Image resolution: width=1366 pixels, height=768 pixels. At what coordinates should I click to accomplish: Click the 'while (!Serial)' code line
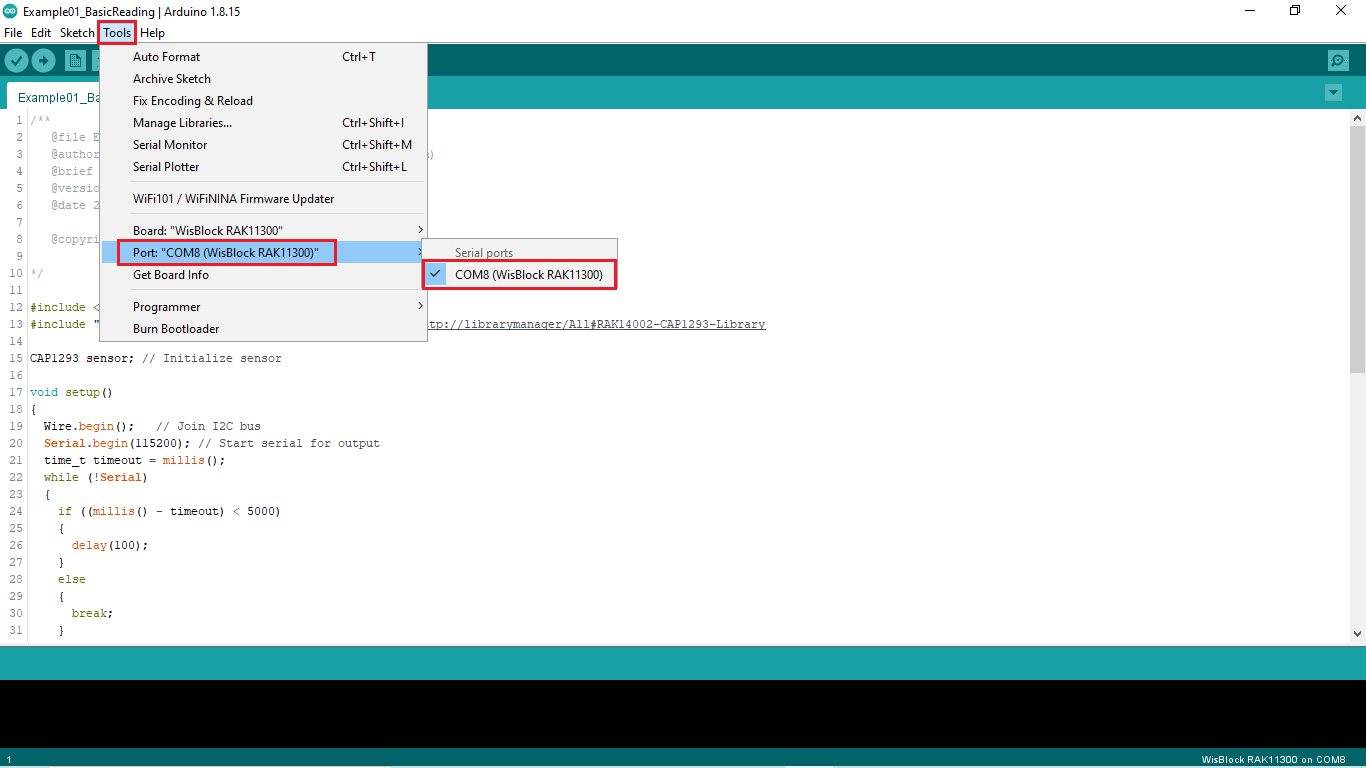pos(96,477)
